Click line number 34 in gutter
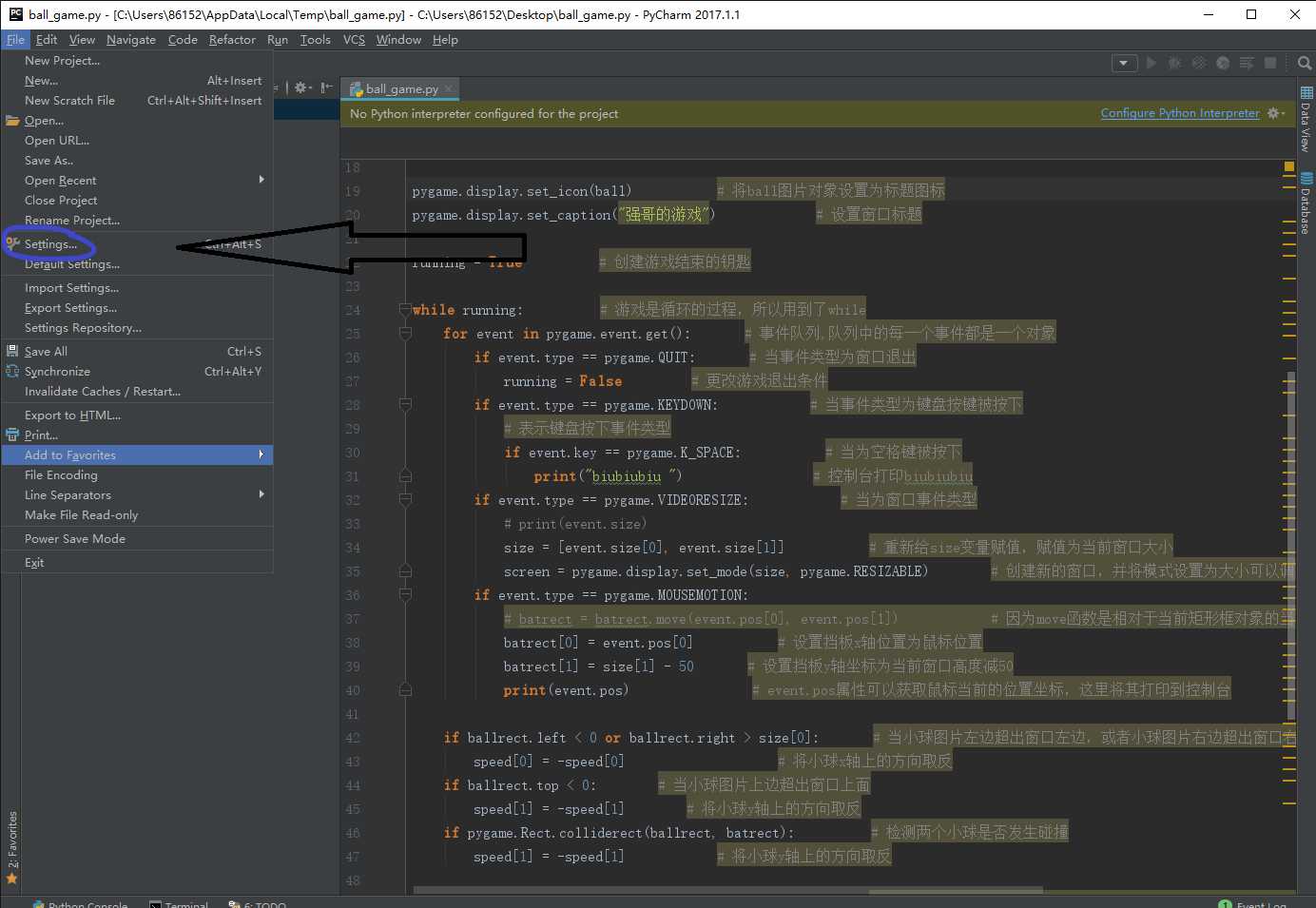This screenshot has width=1316, height=908. (x=353, y=548)
